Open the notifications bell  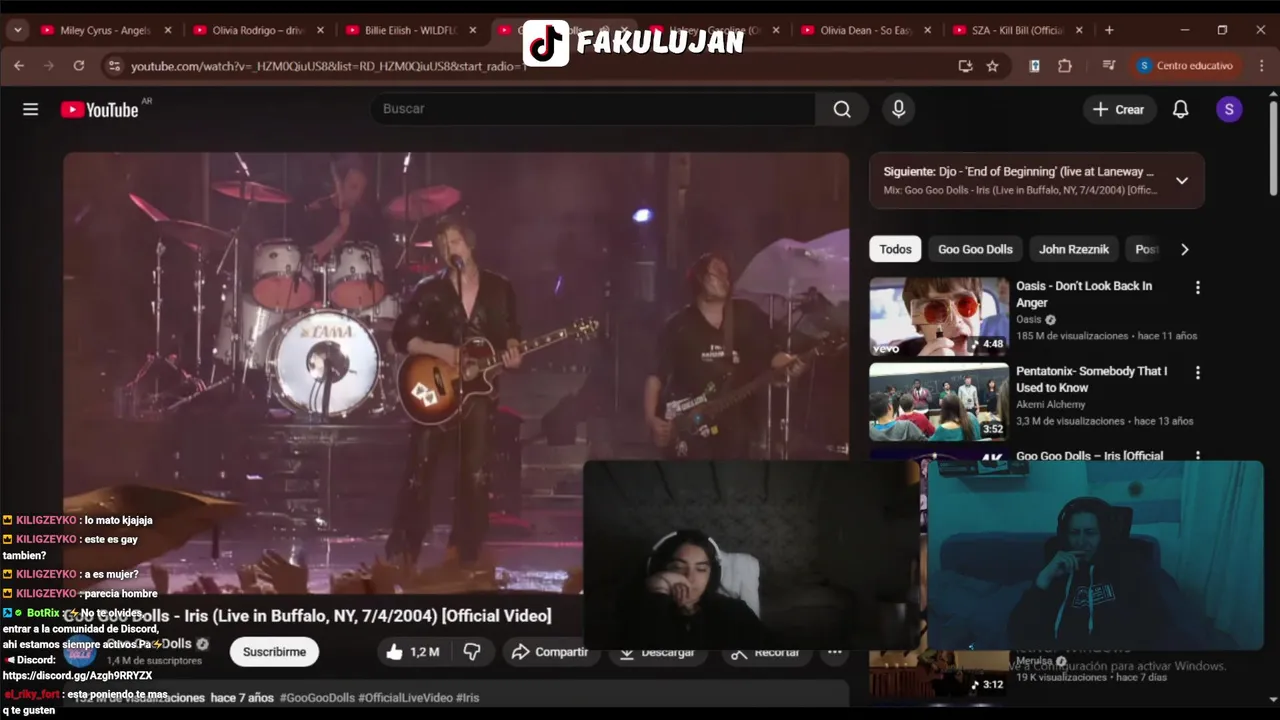(x=1180, y=109)
